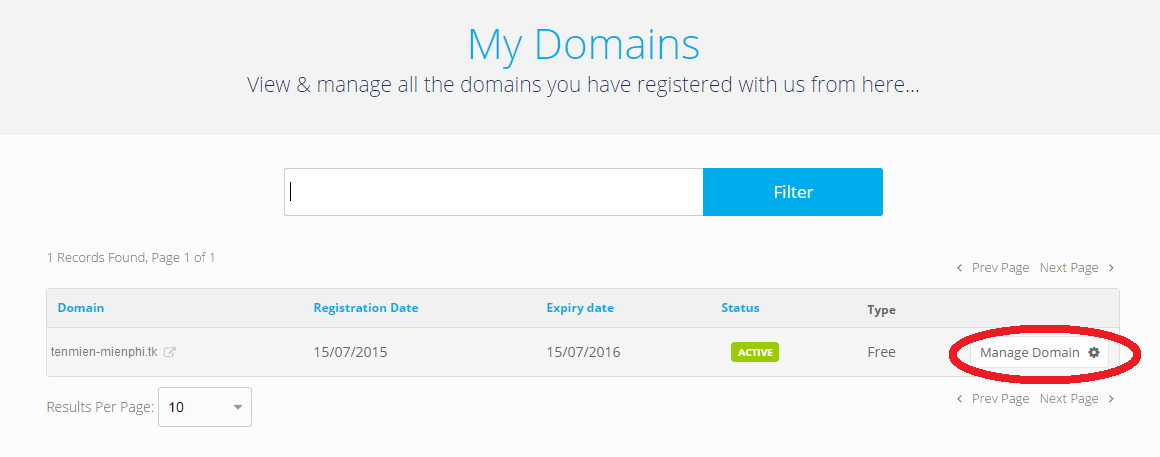The width and height of the screenshot is (1160, 457).
Task: Sort by the Status column header
Action: [741, 308]
